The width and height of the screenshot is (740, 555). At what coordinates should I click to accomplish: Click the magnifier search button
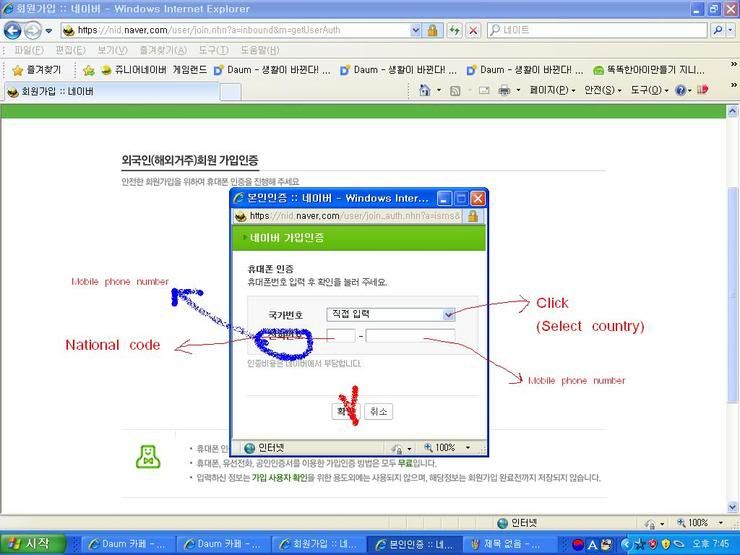(718, 30)
